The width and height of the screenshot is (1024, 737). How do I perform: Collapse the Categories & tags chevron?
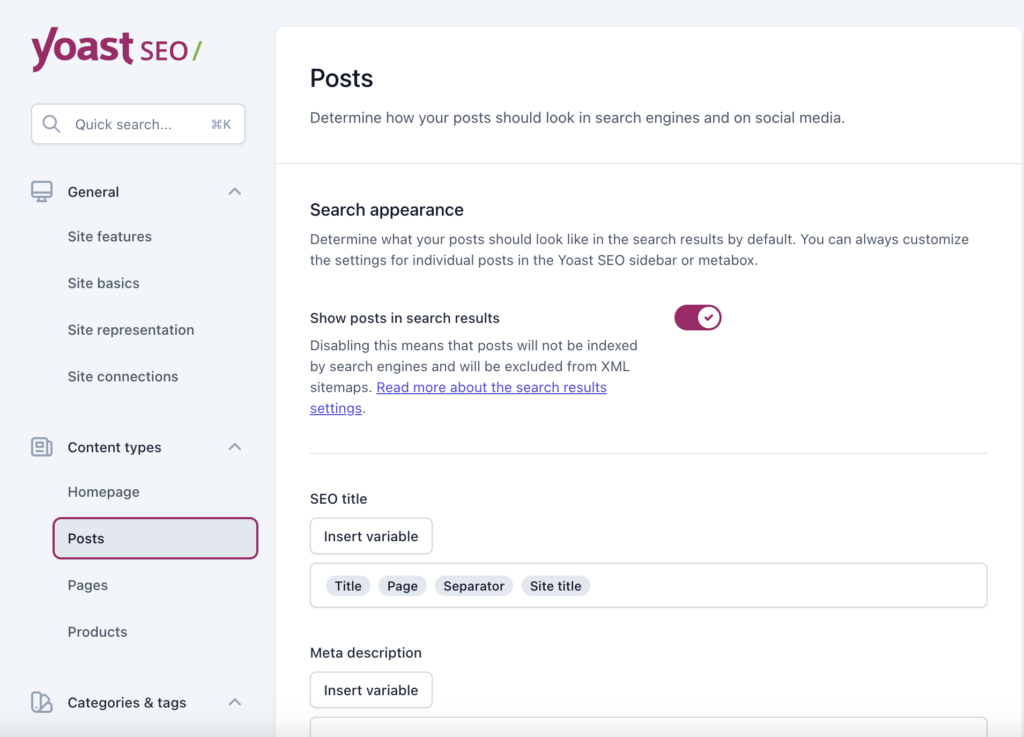point(235,702)
